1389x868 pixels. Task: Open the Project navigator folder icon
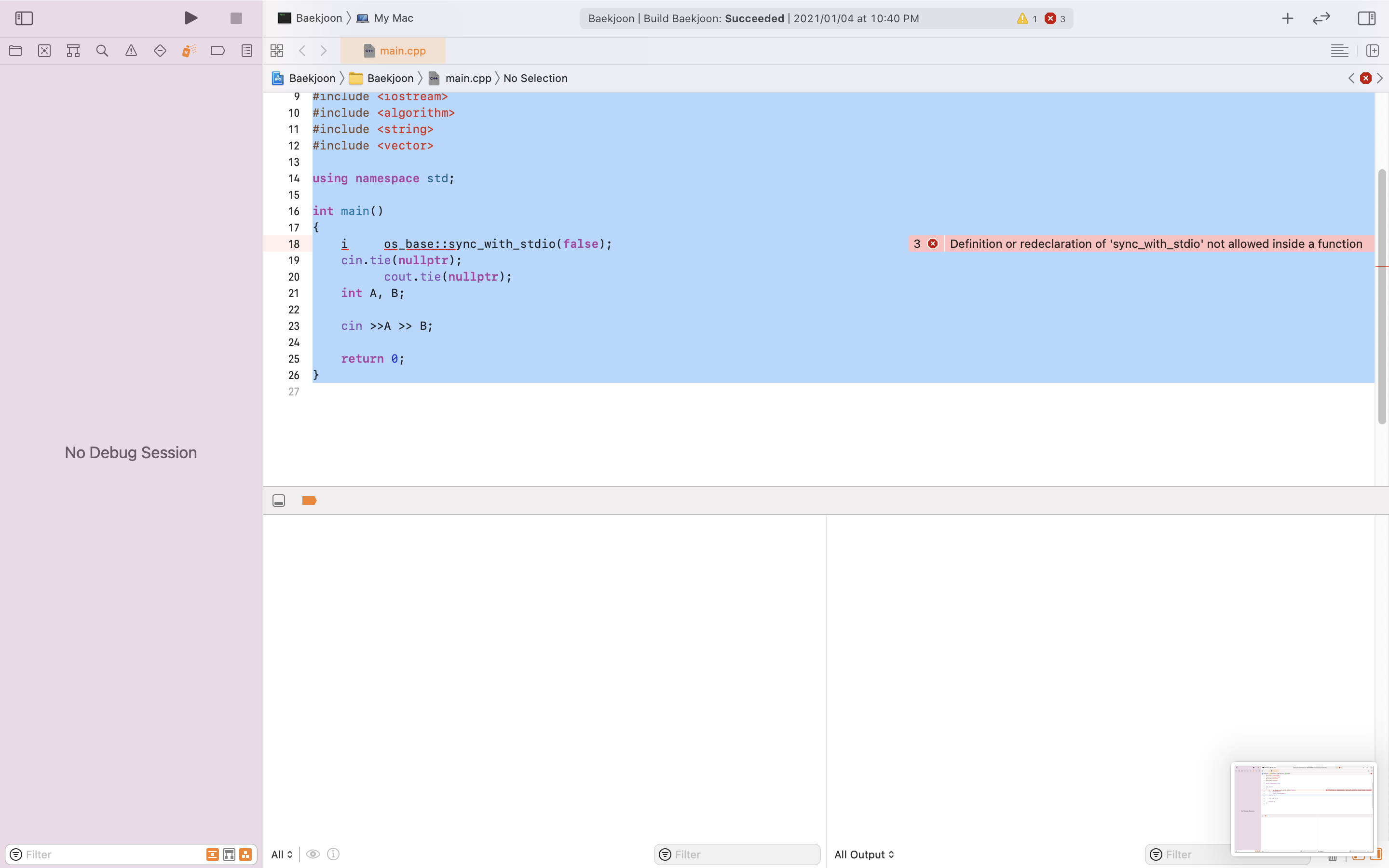pos(15,51)
